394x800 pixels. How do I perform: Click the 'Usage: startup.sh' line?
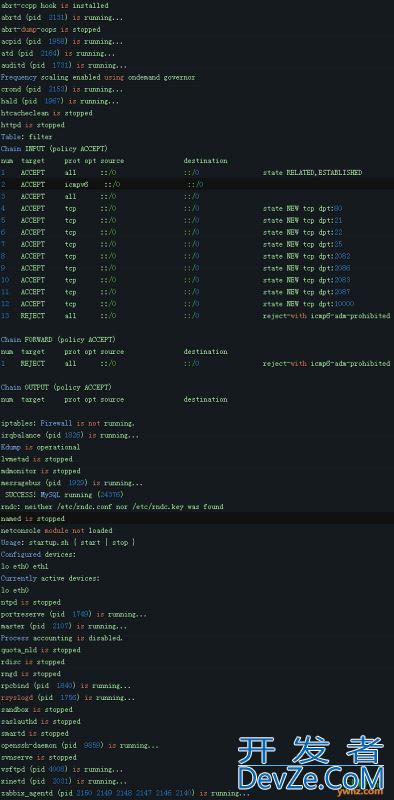[68, 542]
